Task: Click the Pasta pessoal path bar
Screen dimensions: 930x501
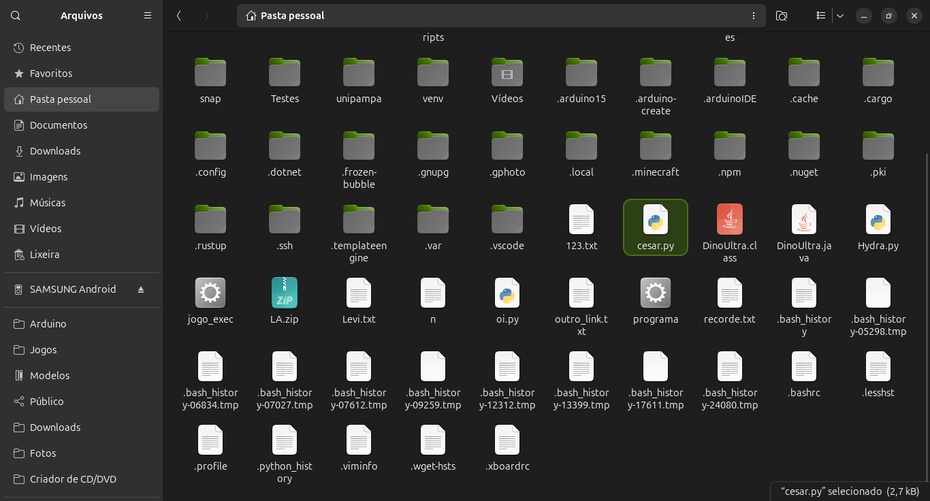Action: tap(501, 15)
